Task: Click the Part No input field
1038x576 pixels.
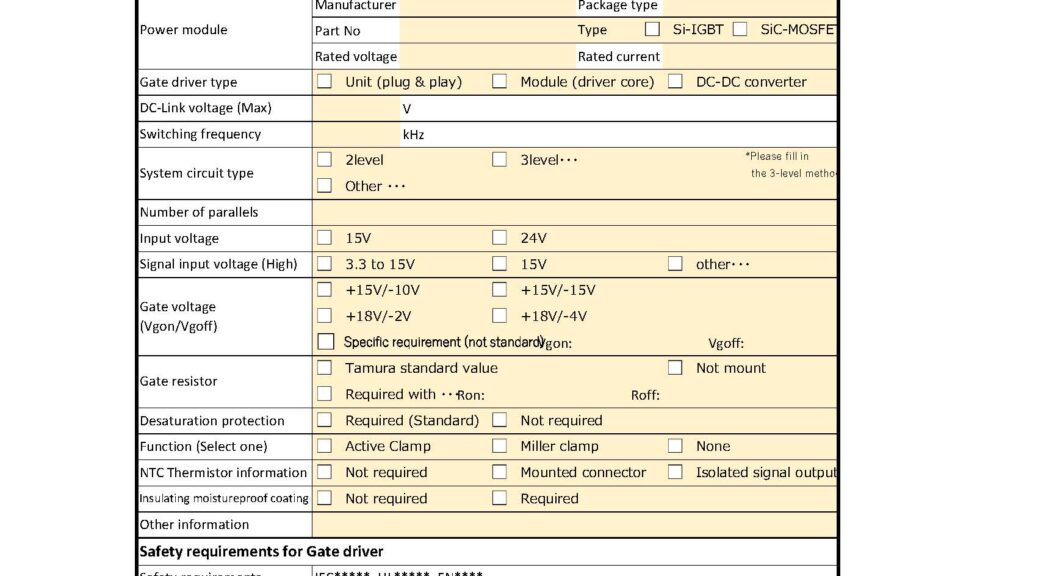Action: click(487, 30)
